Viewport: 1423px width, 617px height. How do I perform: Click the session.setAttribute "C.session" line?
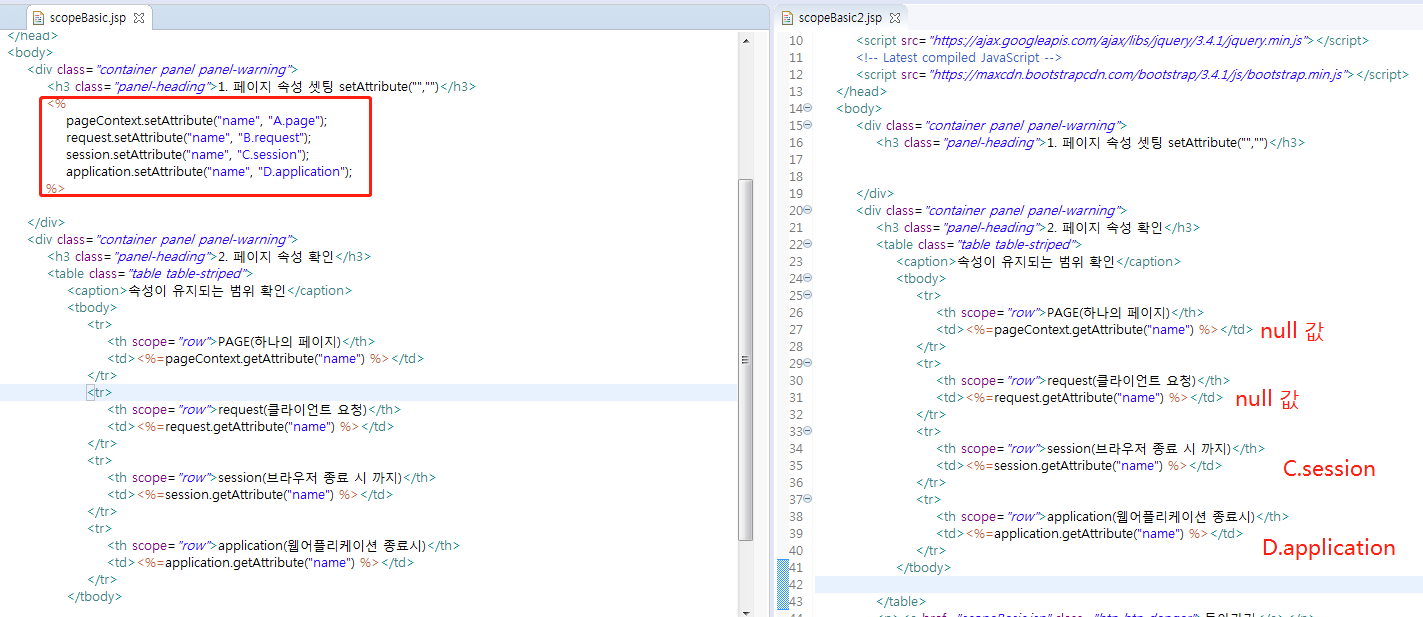point(188,154)
